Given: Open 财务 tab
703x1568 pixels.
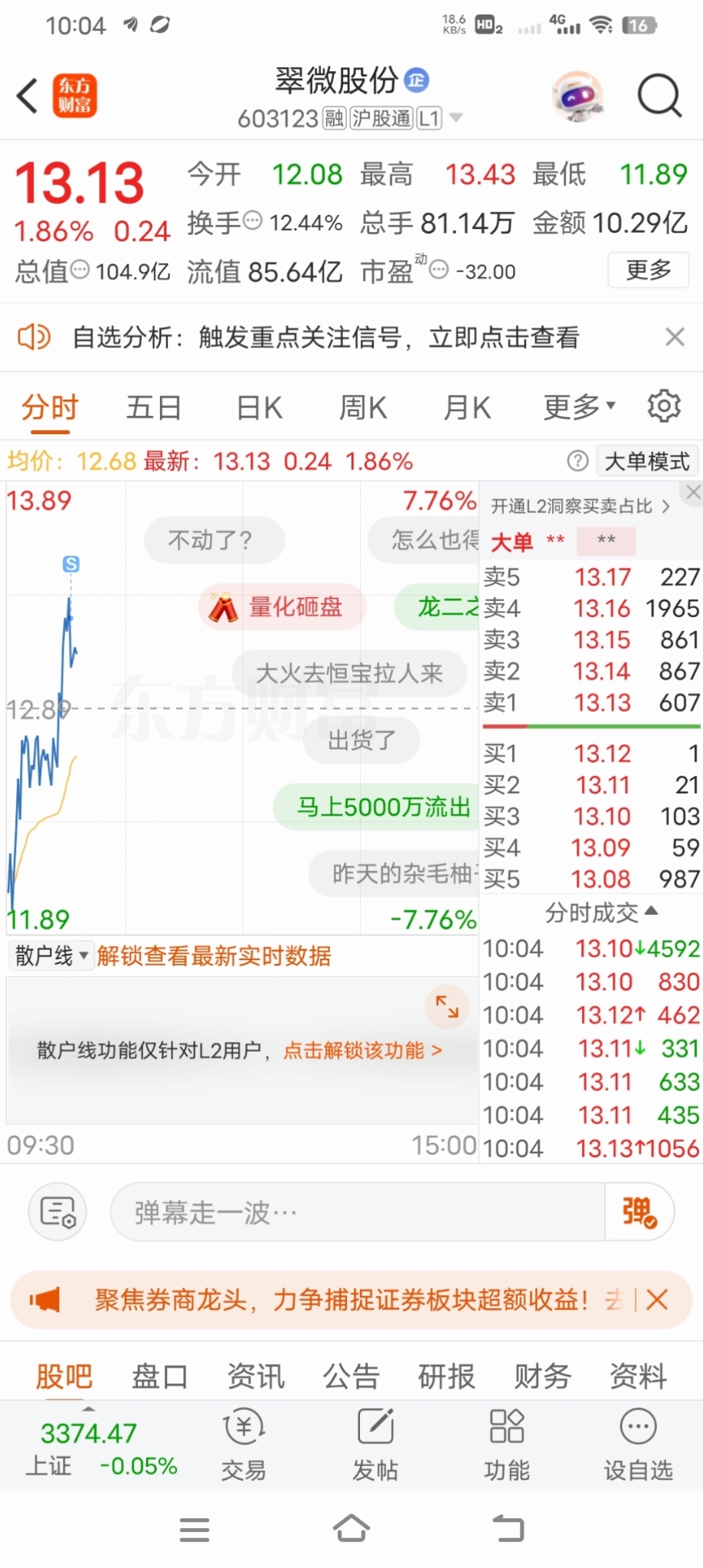Looking at the screenshot, I should [x=542, y=1376].
